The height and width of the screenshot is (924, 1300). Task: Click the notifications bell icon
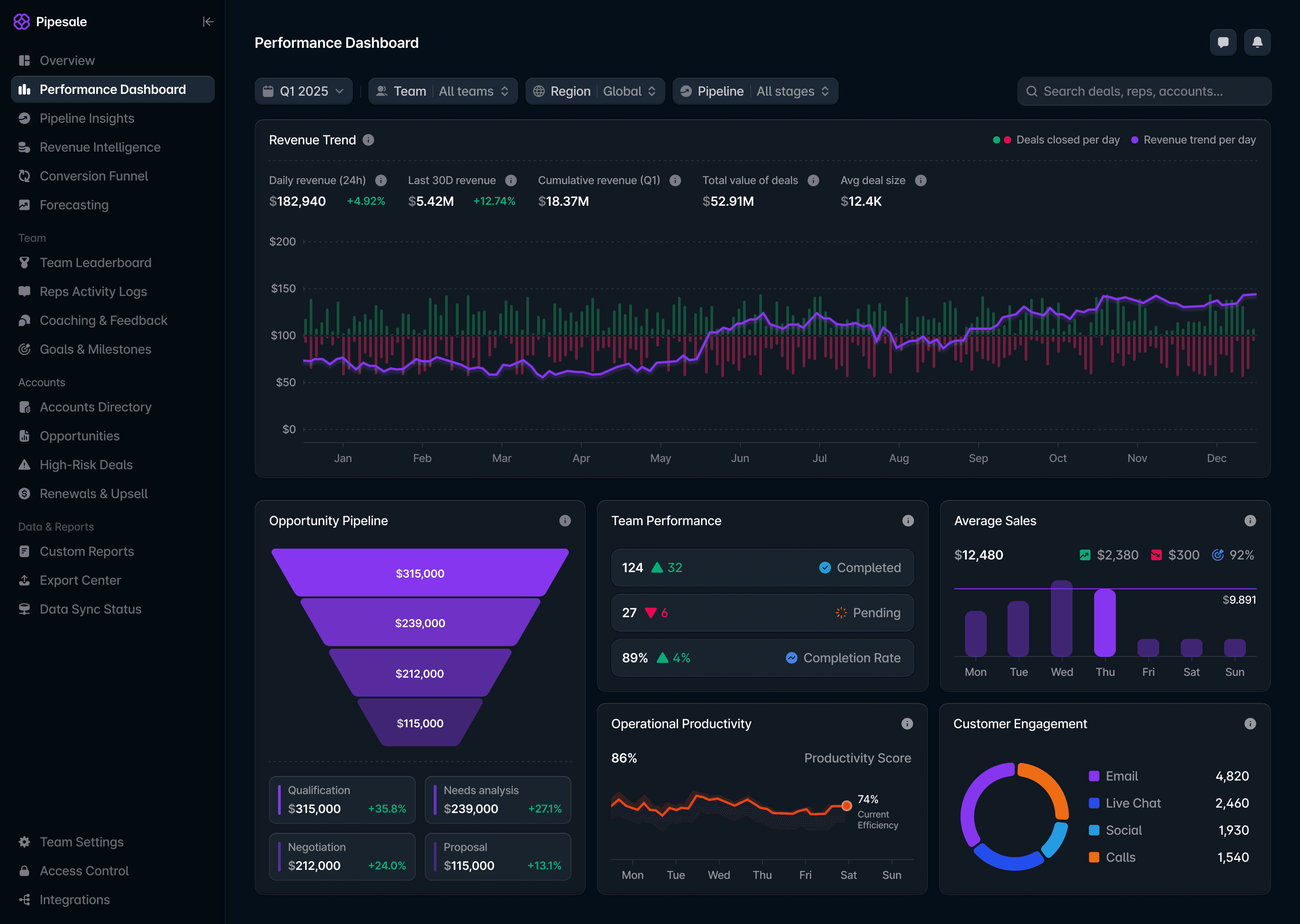[1257, 43]
